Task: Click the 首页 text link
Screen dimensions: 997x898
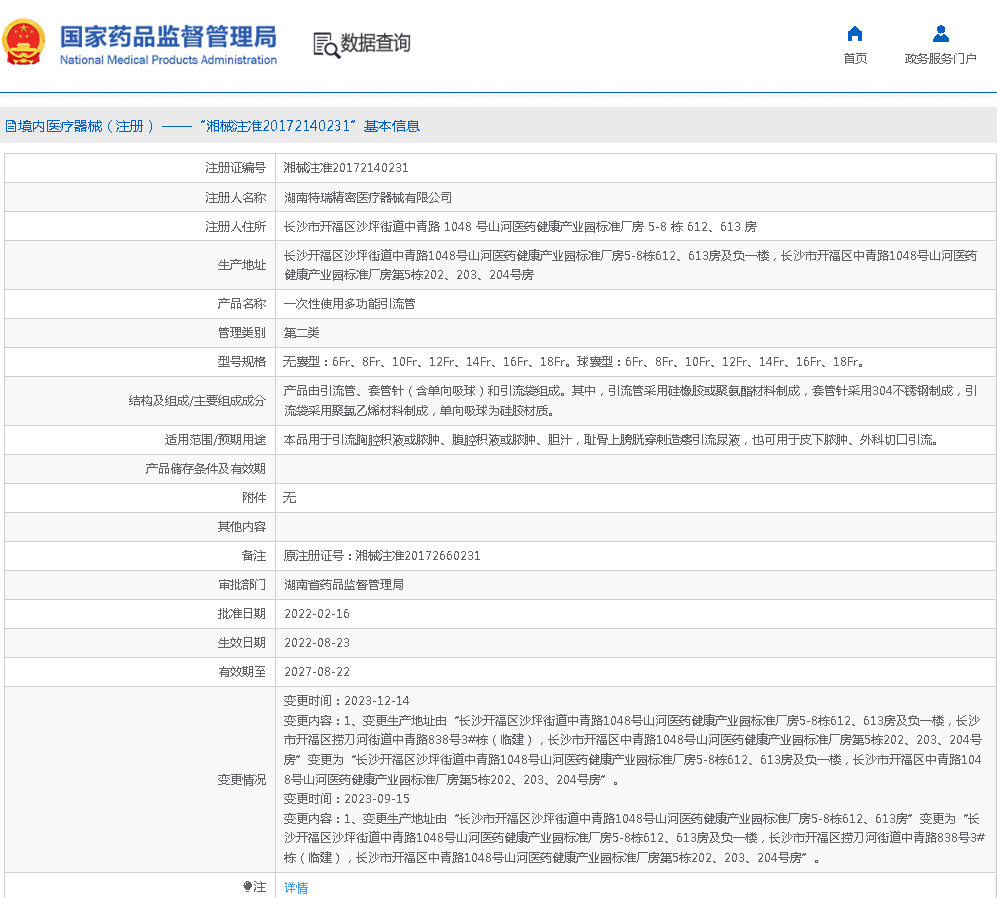Action: pos(855,59)
